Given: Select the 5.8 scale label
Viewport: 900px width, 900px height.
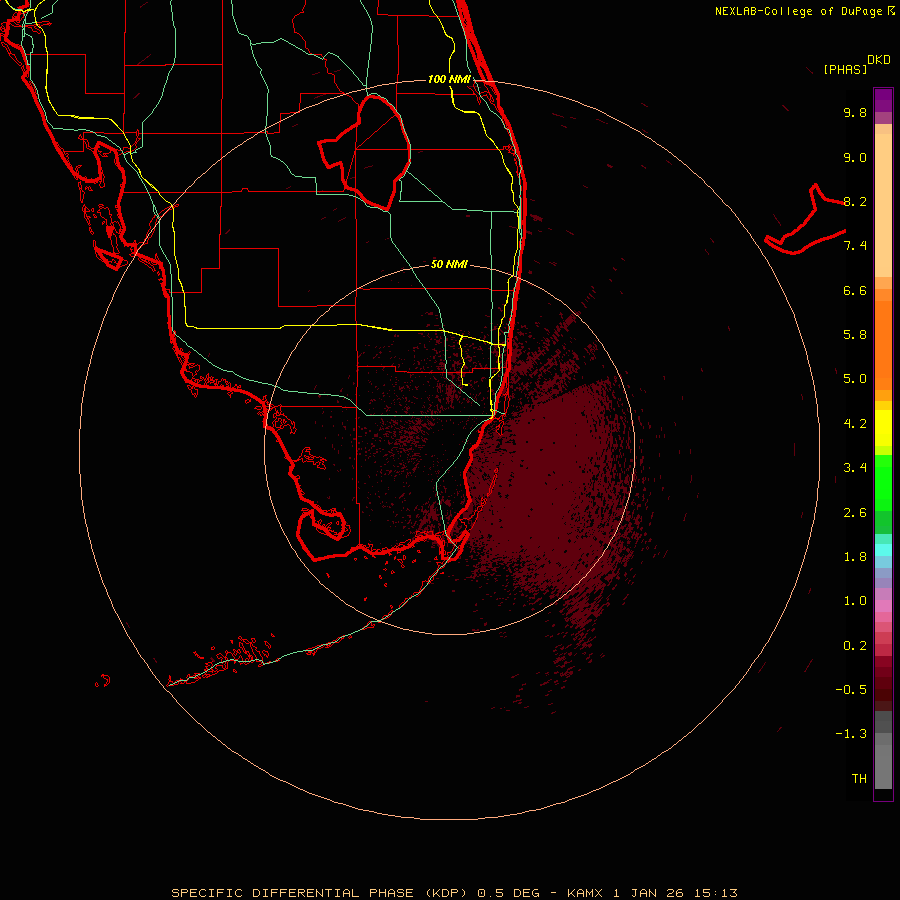Looking at the screenshot, I should 855,335.
